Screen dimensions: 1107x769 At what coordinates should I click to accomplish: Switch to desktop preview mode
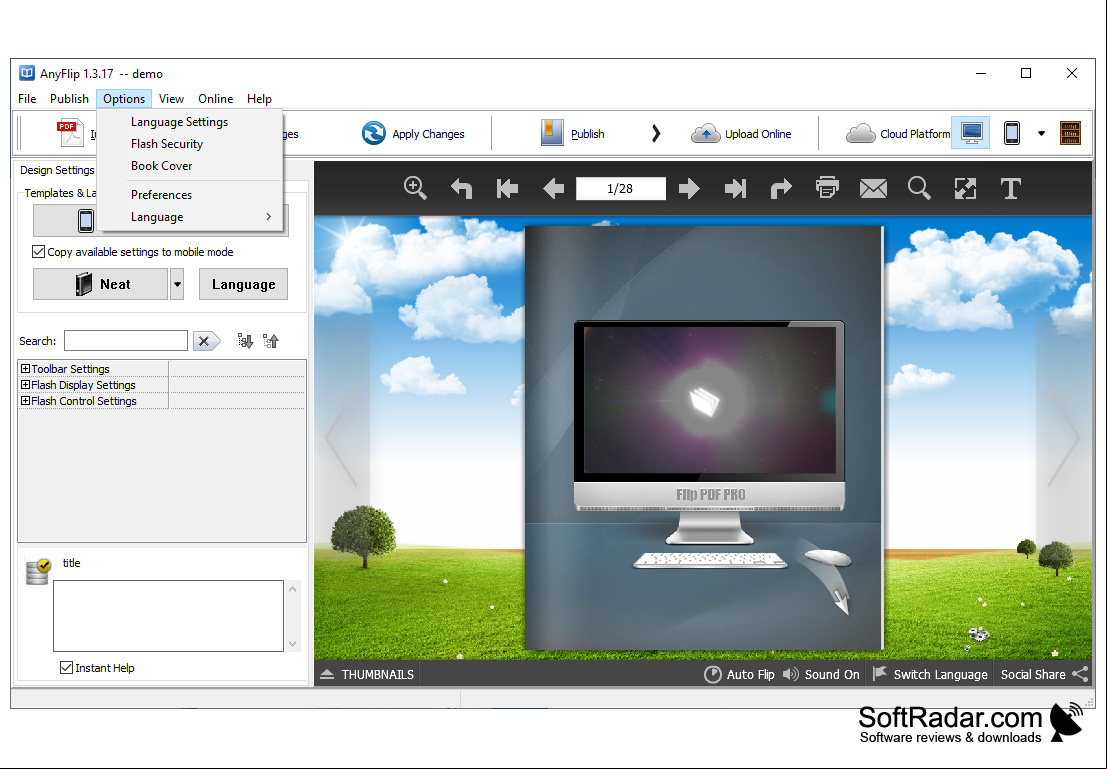[971, 133]
